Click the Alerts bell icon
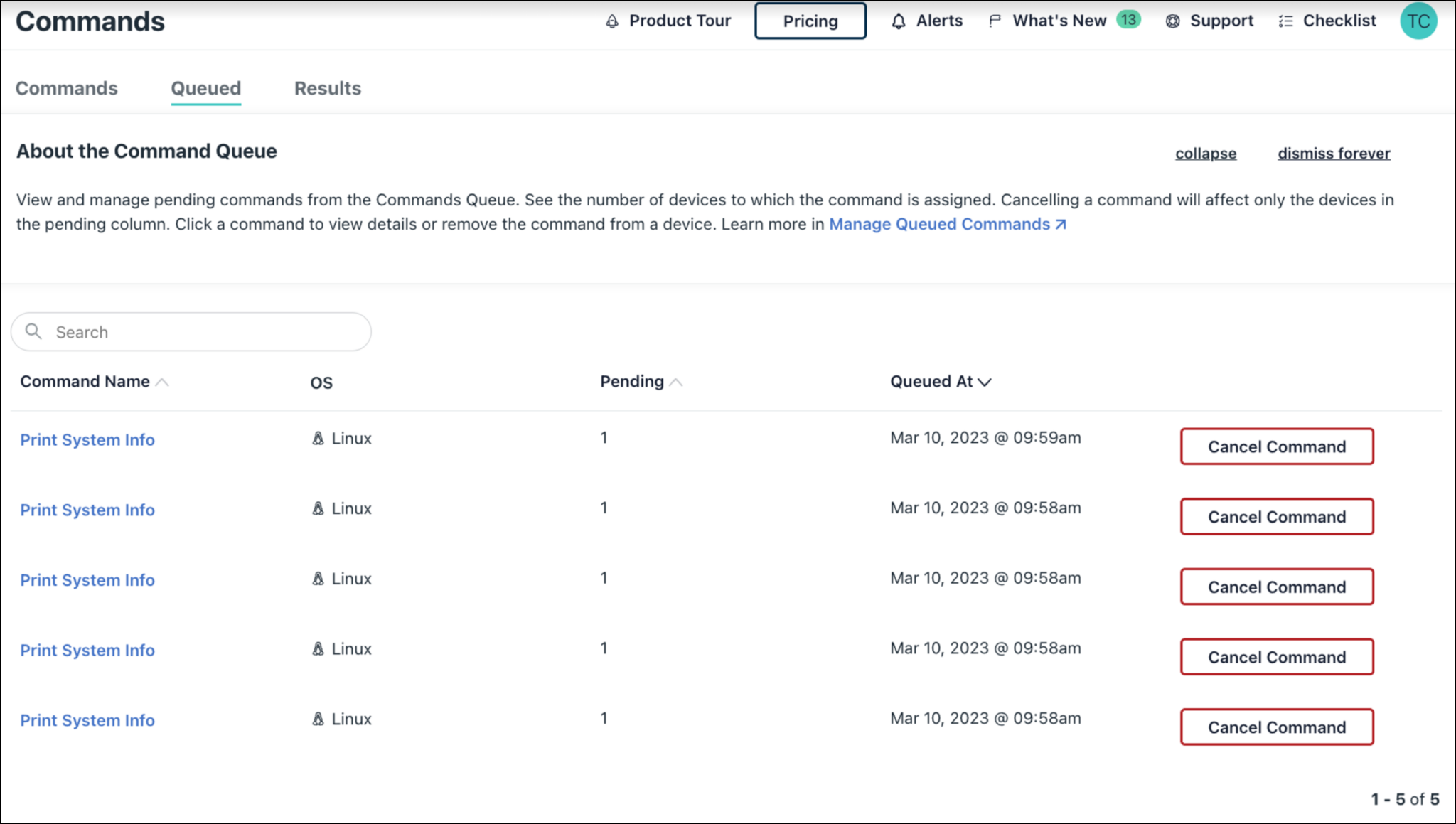The width and height of the screenshot is (1456, 824). tap(899, 21)
